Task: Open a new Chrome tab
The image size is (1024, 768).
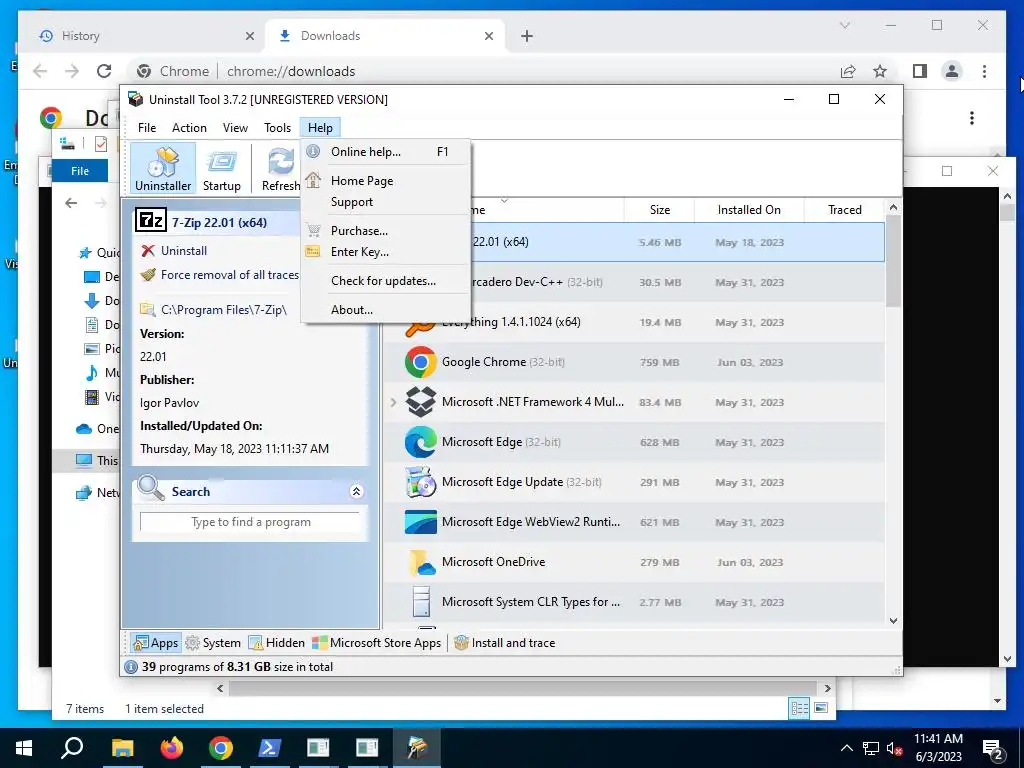Action: click(x=527, y=36)
